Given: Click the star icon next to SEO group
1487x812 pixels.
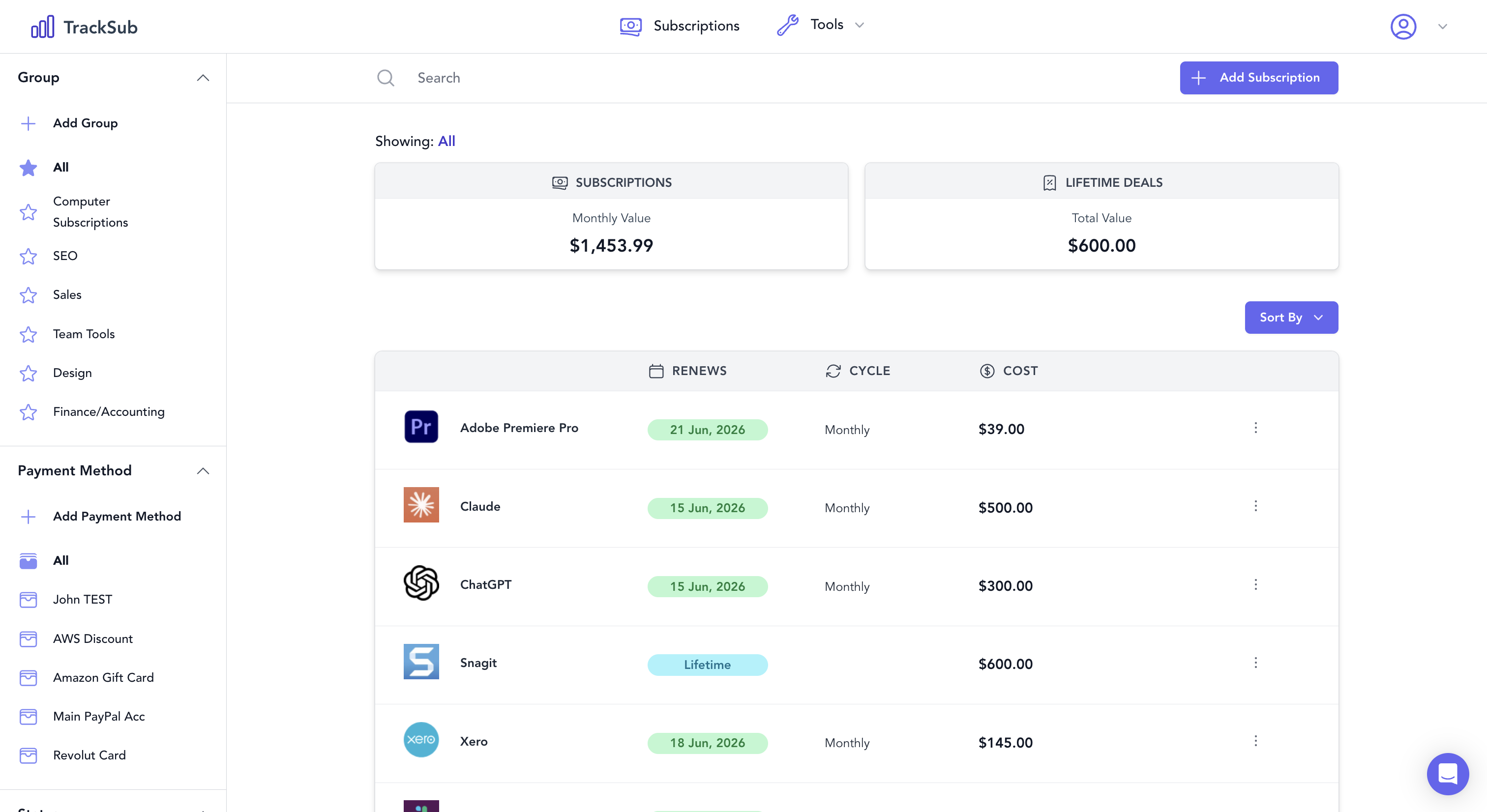Looking at the screenshot, I should click(29, 256).
